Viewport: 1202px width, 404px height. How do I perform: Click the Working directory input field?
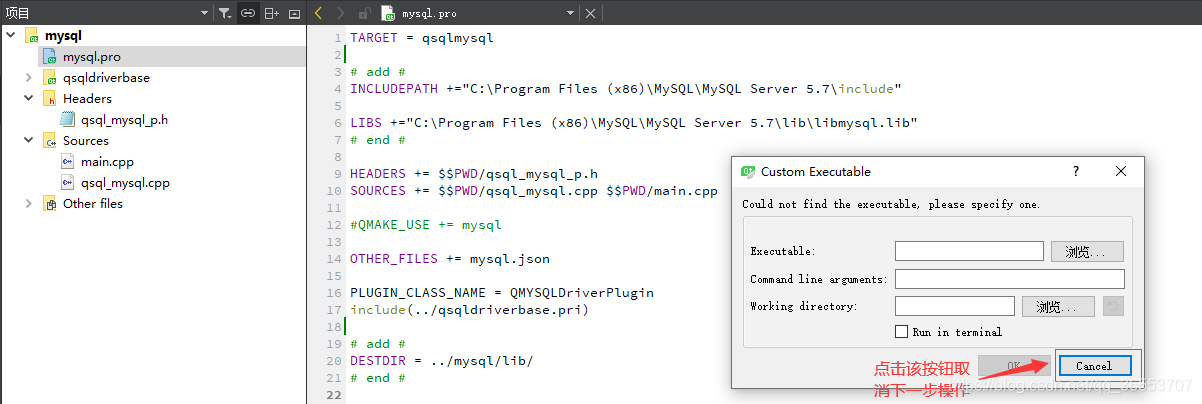pos(955,306)
